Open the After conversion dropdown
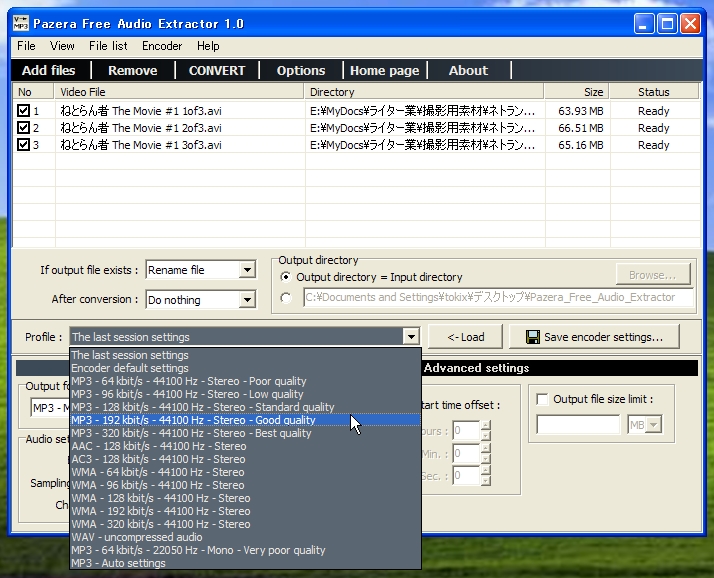Image resolution: width=714 pixels, height=578 pixels. pos(247,300)
